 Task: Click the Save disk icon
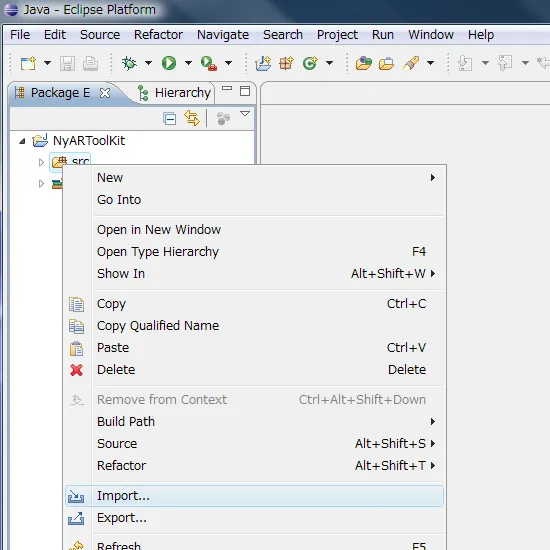(67, 63)
